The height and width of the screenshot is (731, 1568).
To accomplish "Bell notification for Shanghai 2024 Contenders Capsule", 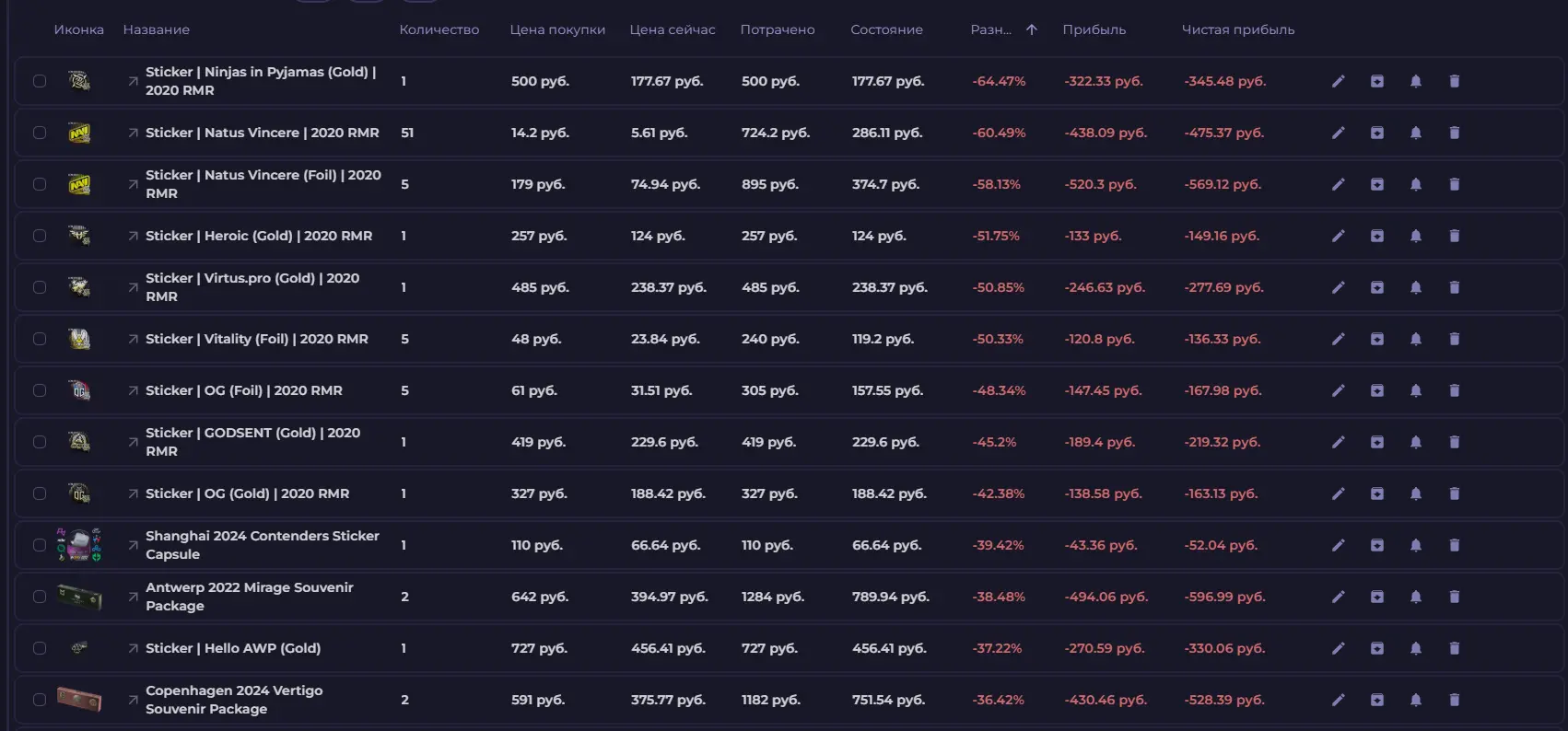I will (x=1415, y=545).
